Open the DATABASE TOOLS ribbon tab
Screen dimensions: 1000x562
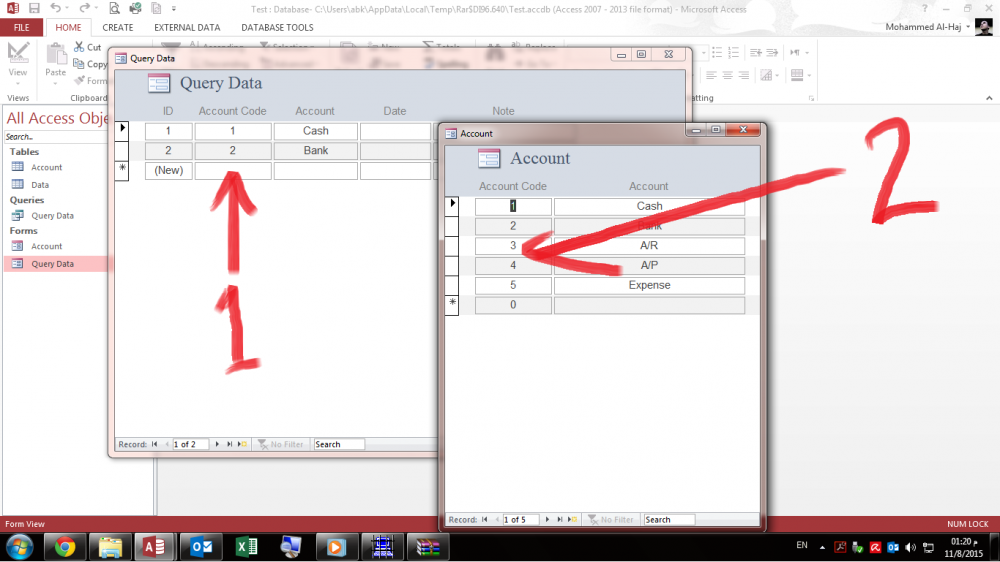(x=277, y=27)
